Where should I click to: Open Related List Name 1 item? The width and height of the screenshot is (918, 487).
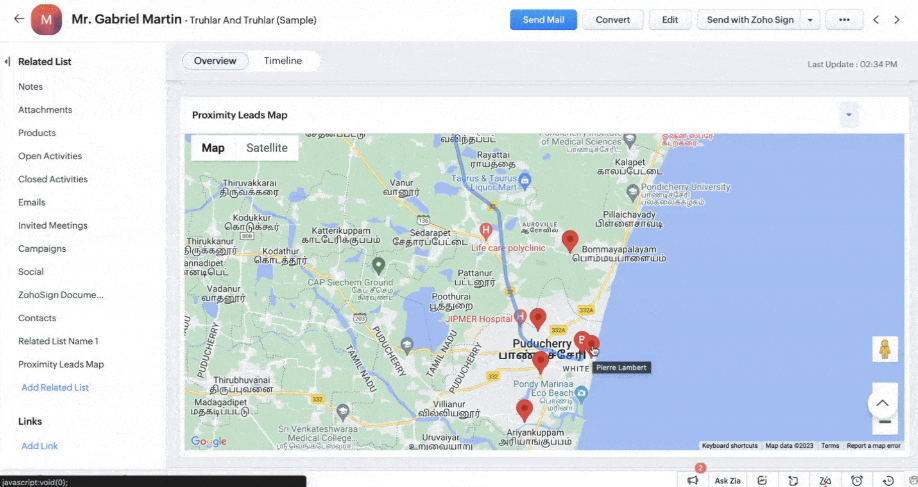click(x=58, y=341)
